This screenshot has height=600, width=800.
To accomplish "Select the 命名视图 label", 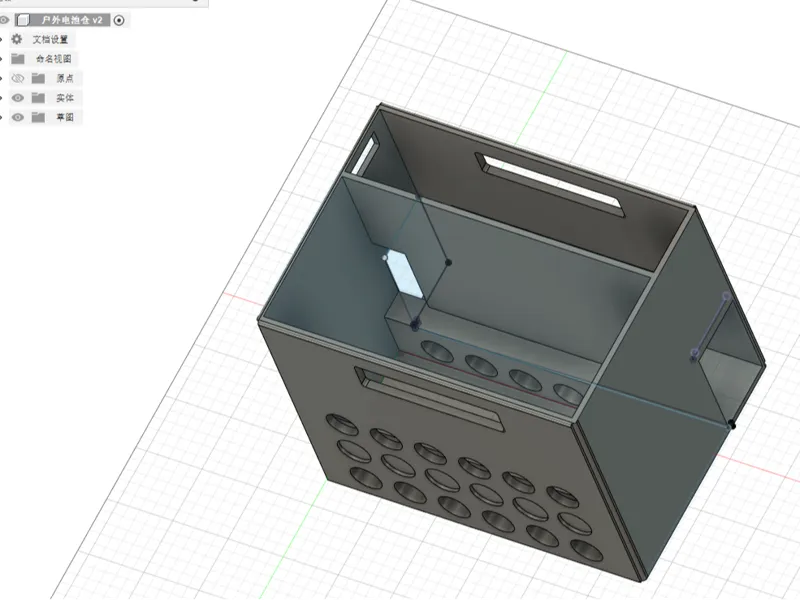I will pyautogui.click(x=54, y=59).
